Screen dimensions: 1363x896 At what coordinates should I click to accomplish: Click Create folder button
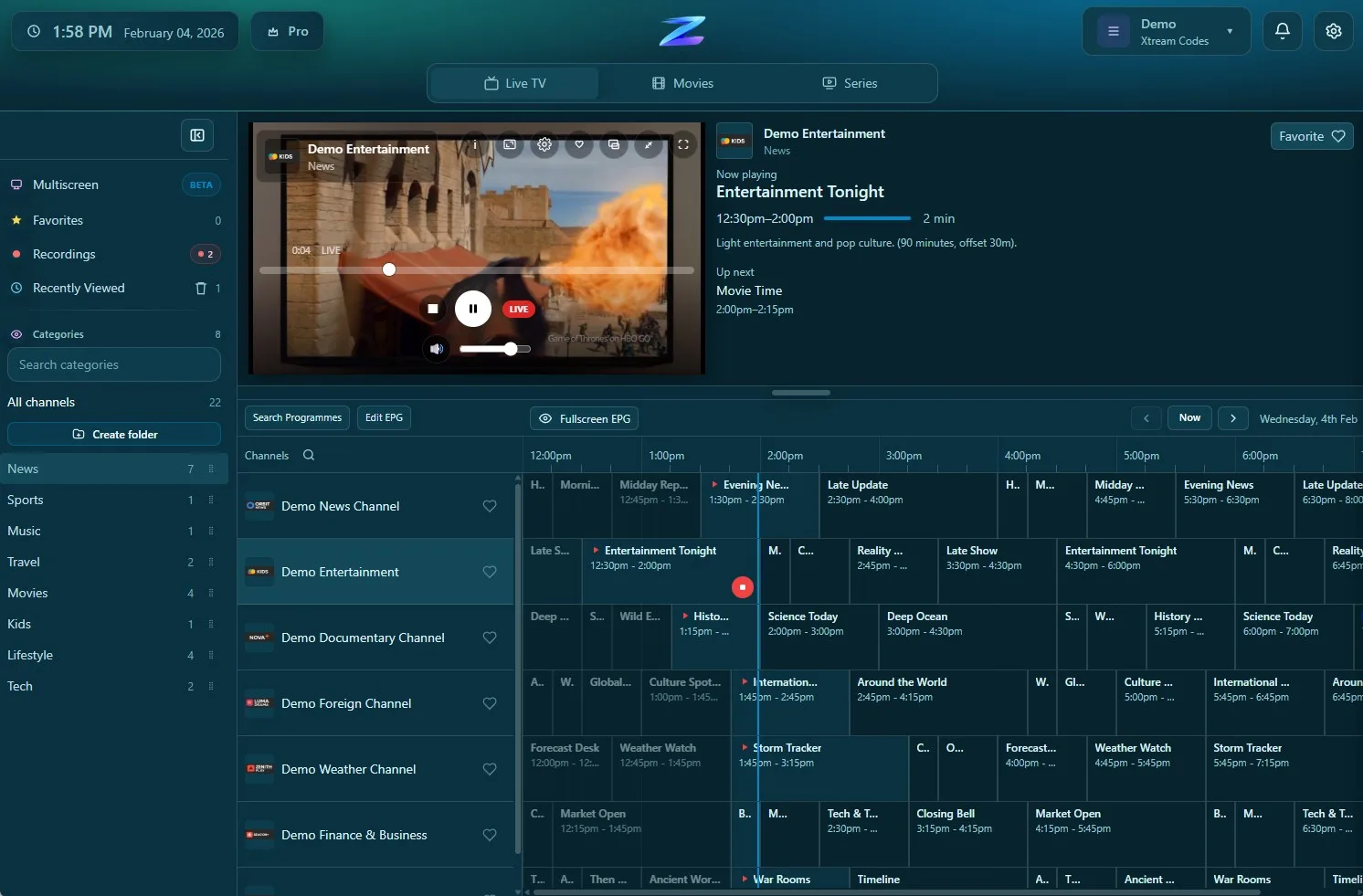click(x=114, y=434)
